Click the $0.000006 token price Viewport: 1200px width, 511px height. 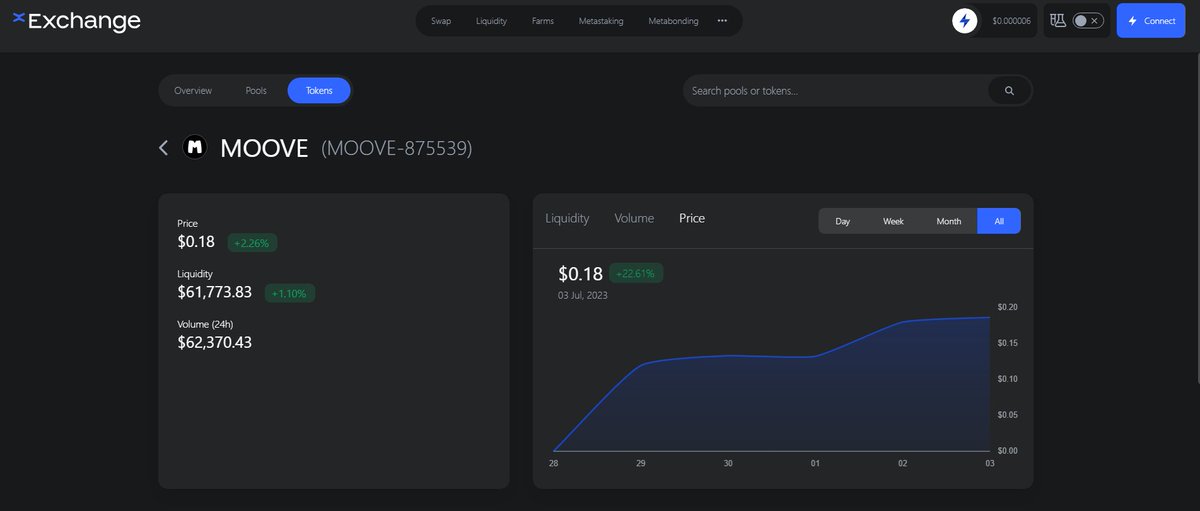coord(1011,21)
